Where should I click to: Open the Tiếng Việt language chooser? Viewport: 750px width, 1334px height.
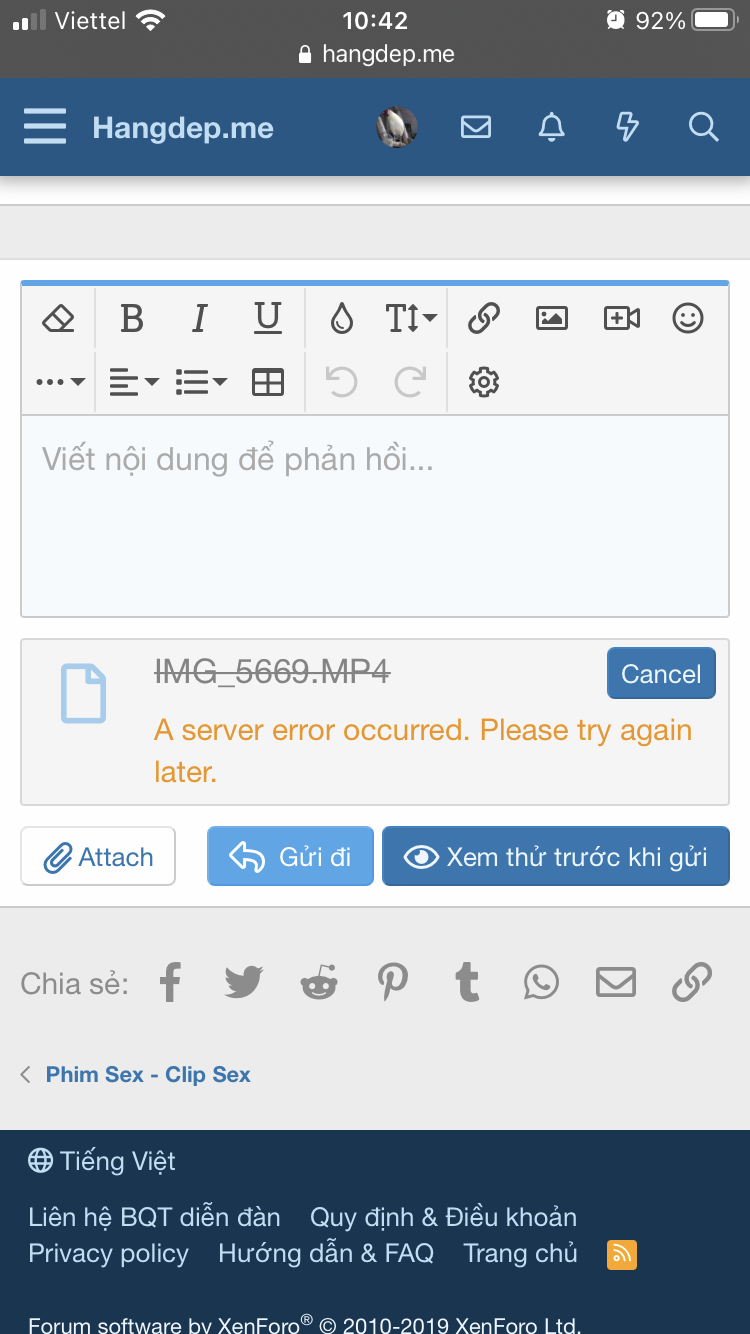point(102,1161)
